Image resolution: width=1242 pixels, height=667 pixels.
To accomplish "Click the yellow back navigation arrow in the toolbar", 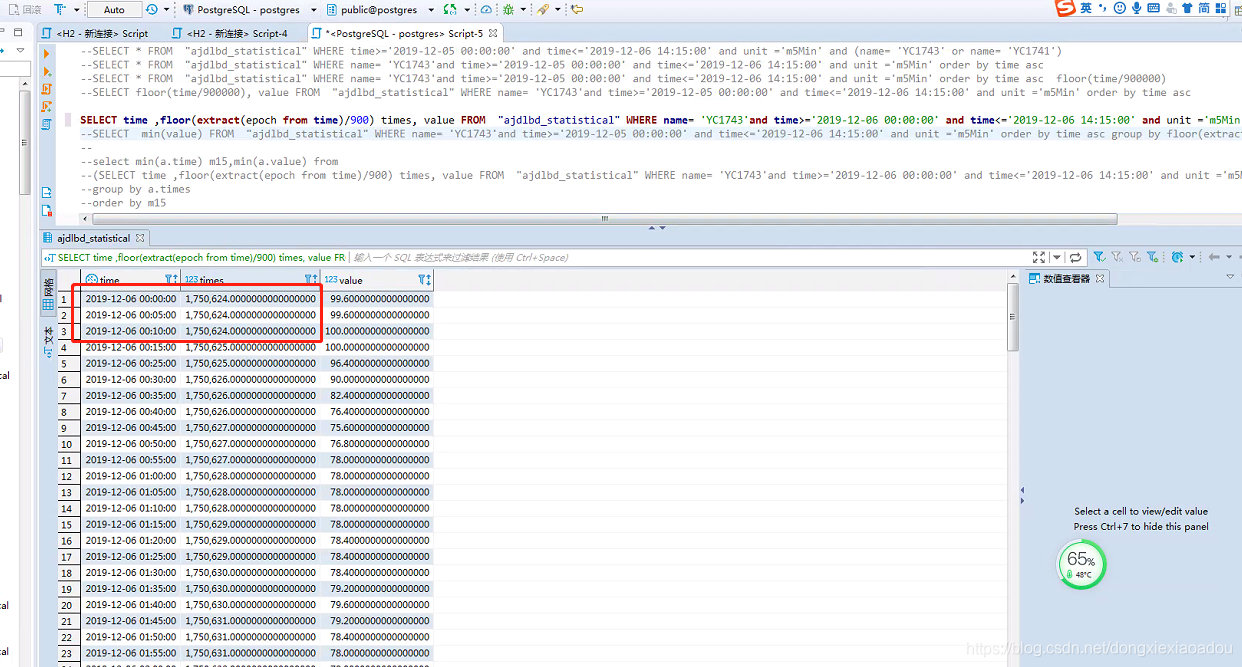I will coord(577,9).
